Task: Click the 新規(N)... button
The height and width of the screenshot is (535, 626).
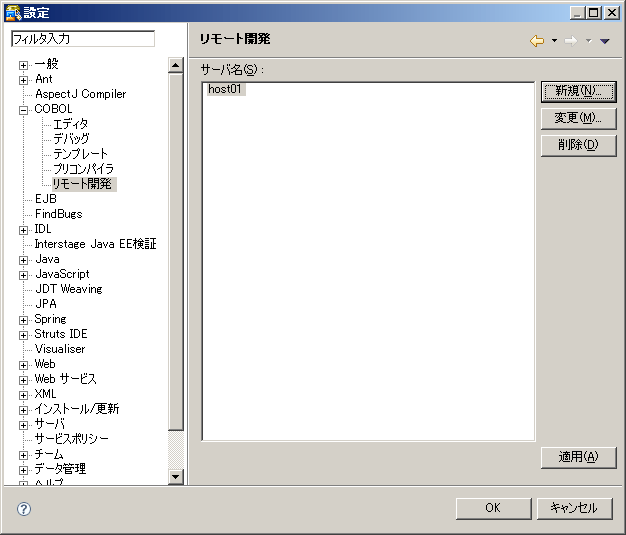Action: click(578, 91)
